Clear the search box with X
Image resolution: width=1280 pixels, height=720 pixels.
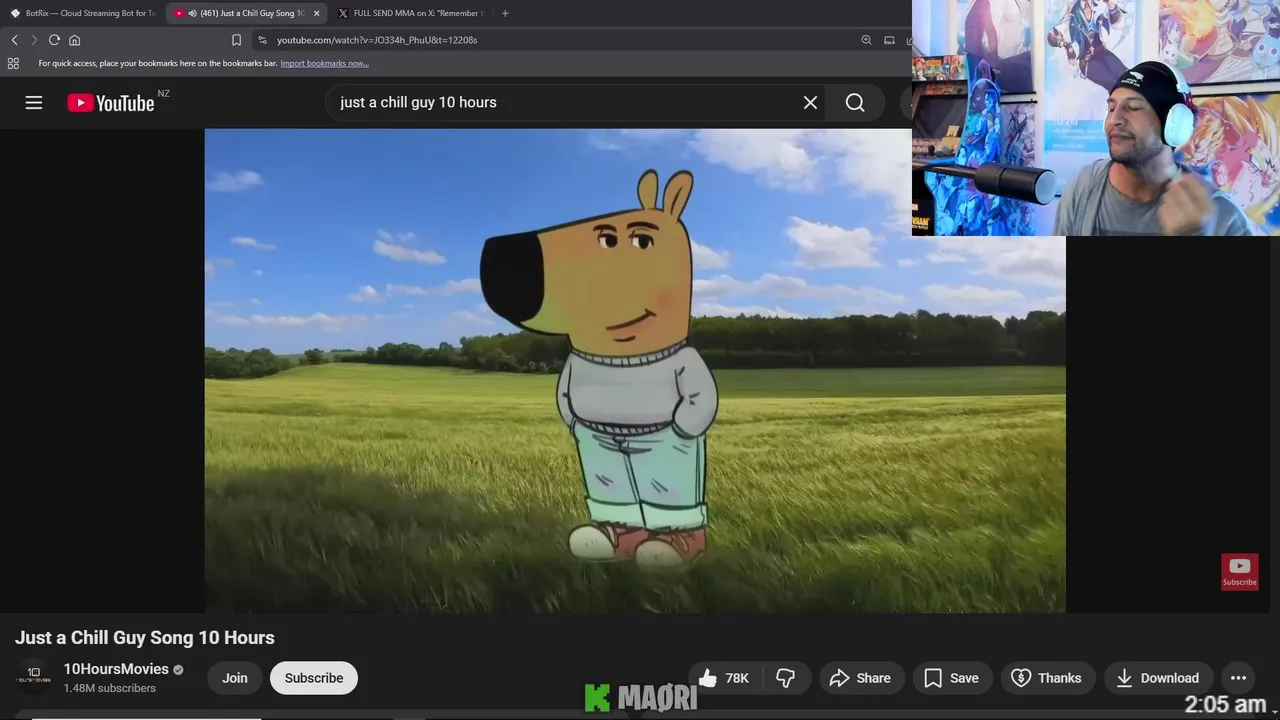pyautogui.click(x=810, y=102)
